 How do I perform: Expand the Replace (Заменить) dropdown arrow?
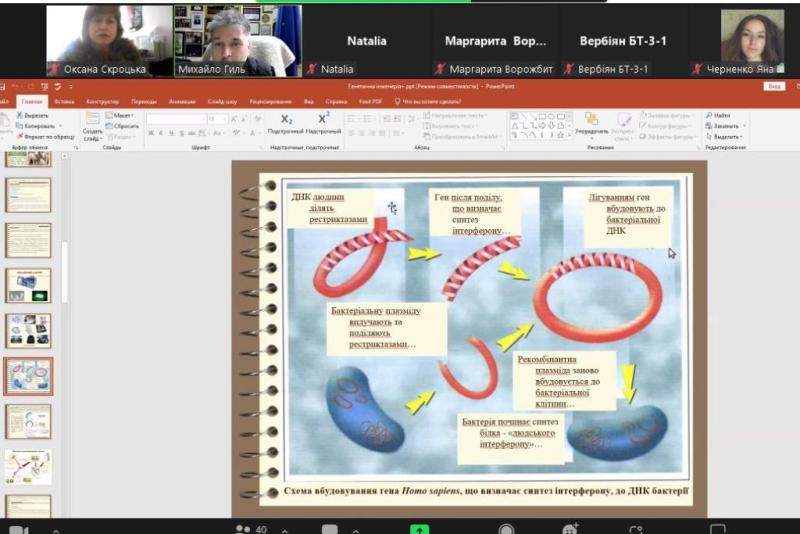[742, 127]
